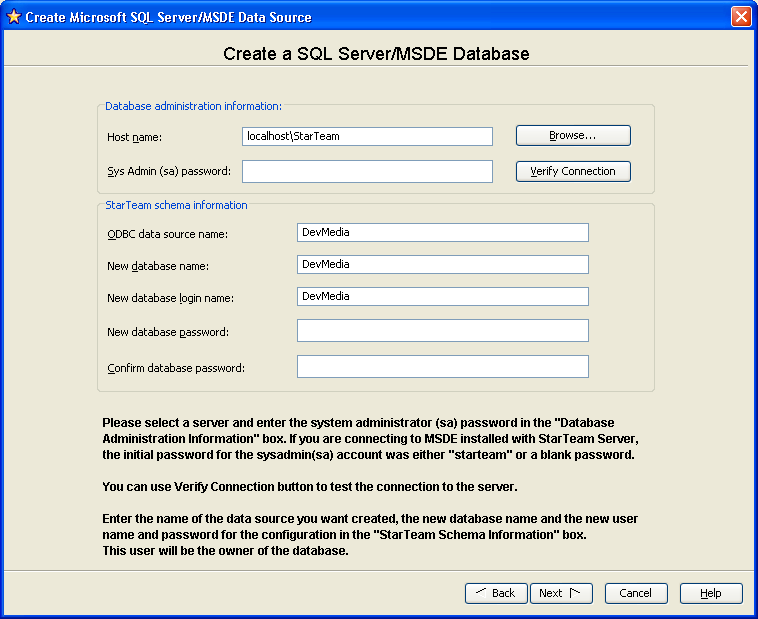Cancel the data source wizard
This screenshot has height=619, width=758.
click(636, 593)
